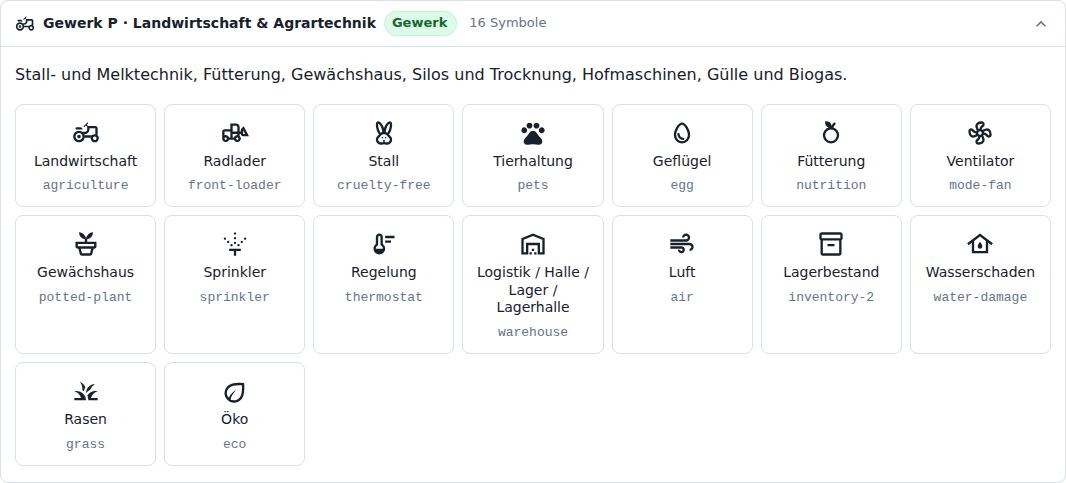Click the 'Öko' card title
This screenshot has width=1066, height=483.
235,419
